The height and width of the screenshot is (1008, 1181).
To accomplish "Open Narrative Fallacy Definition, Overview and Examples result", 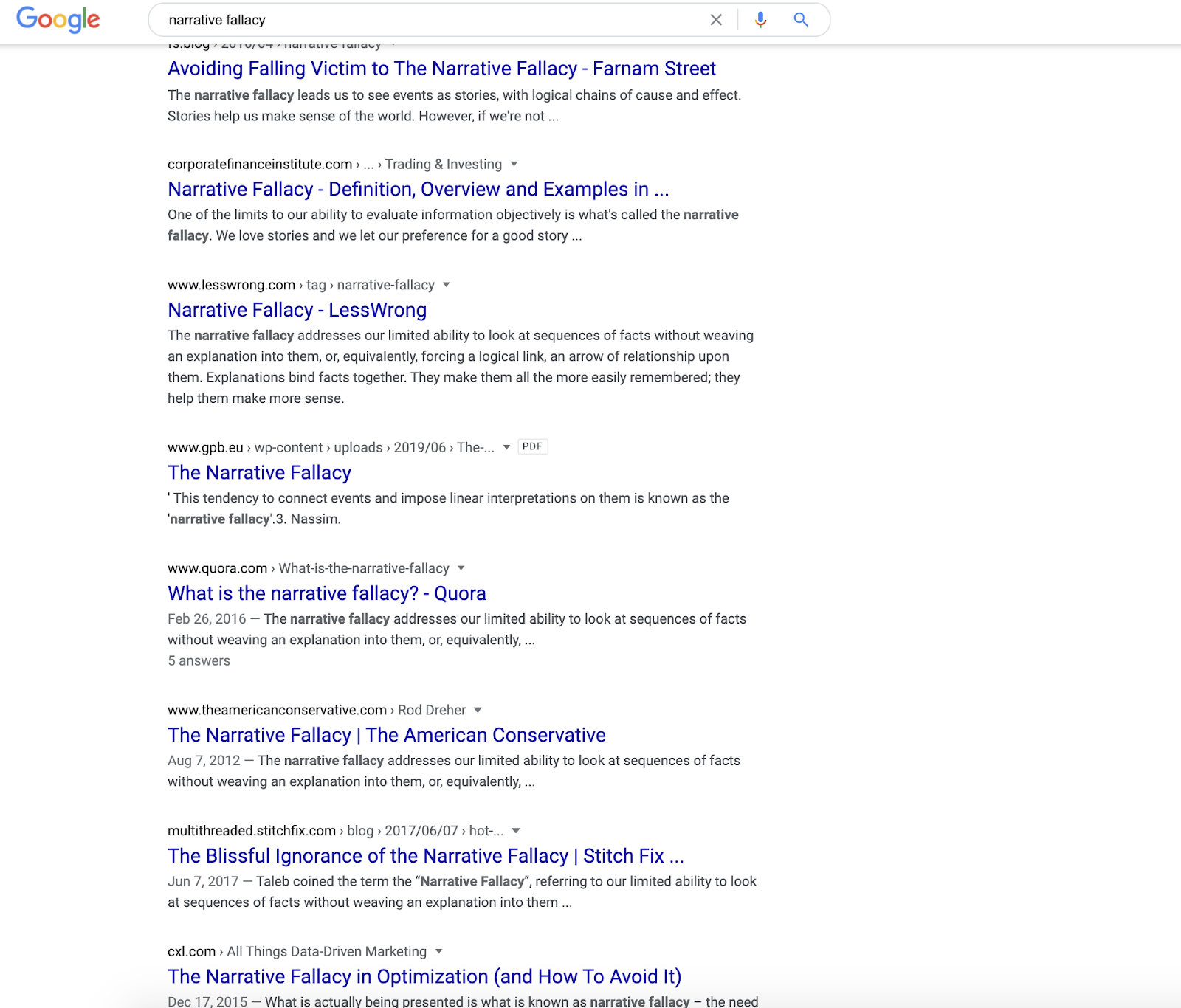I will 419,190.
